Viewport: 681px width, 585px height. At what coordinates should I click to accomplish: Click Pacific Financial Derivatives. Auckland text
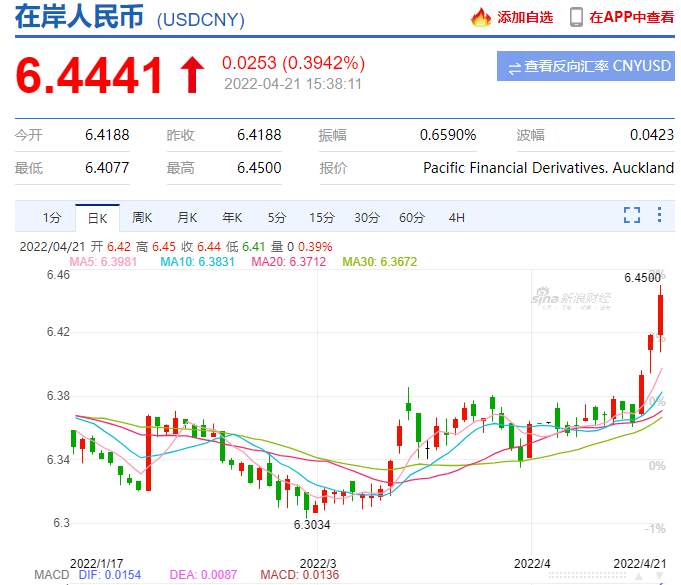pos(549,168)
